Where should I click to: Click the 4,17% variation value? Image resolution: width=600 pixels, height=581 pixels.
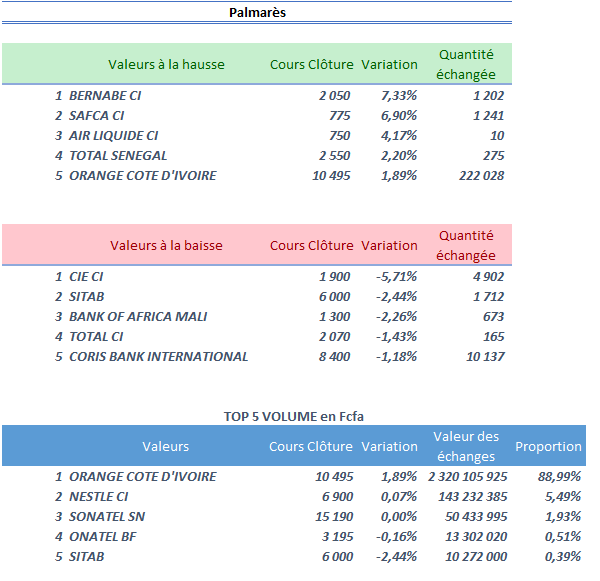pos(399,135)
